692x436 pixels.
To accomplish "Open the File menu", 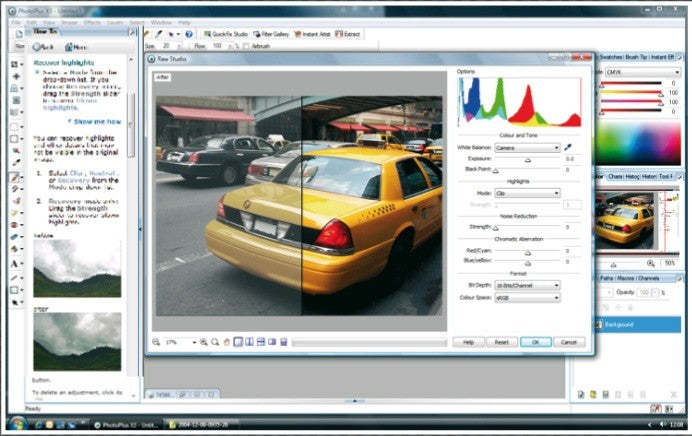I will pos(16,22).
